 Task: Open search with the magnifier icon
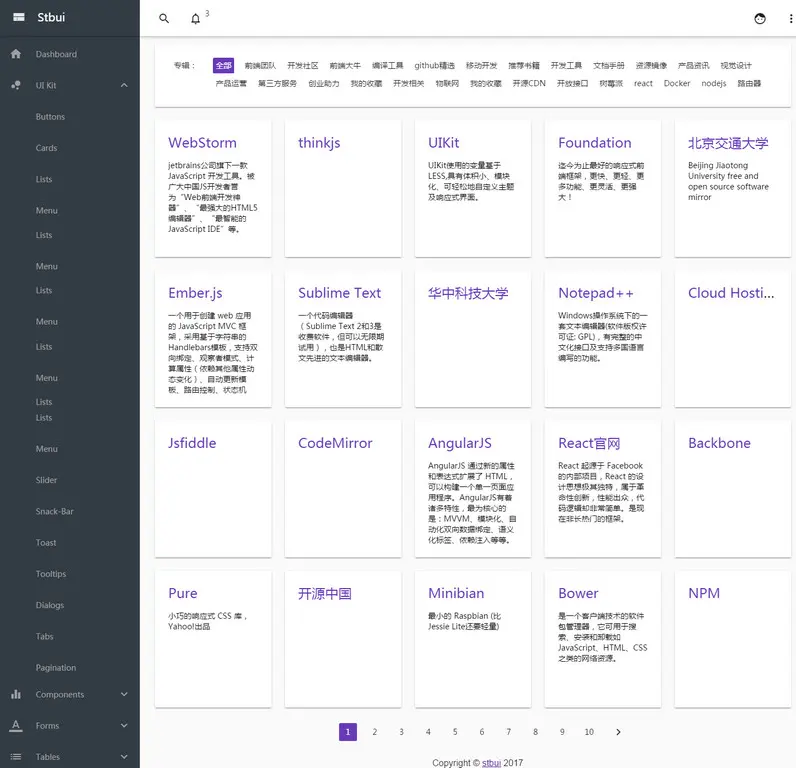pos(164,19)
